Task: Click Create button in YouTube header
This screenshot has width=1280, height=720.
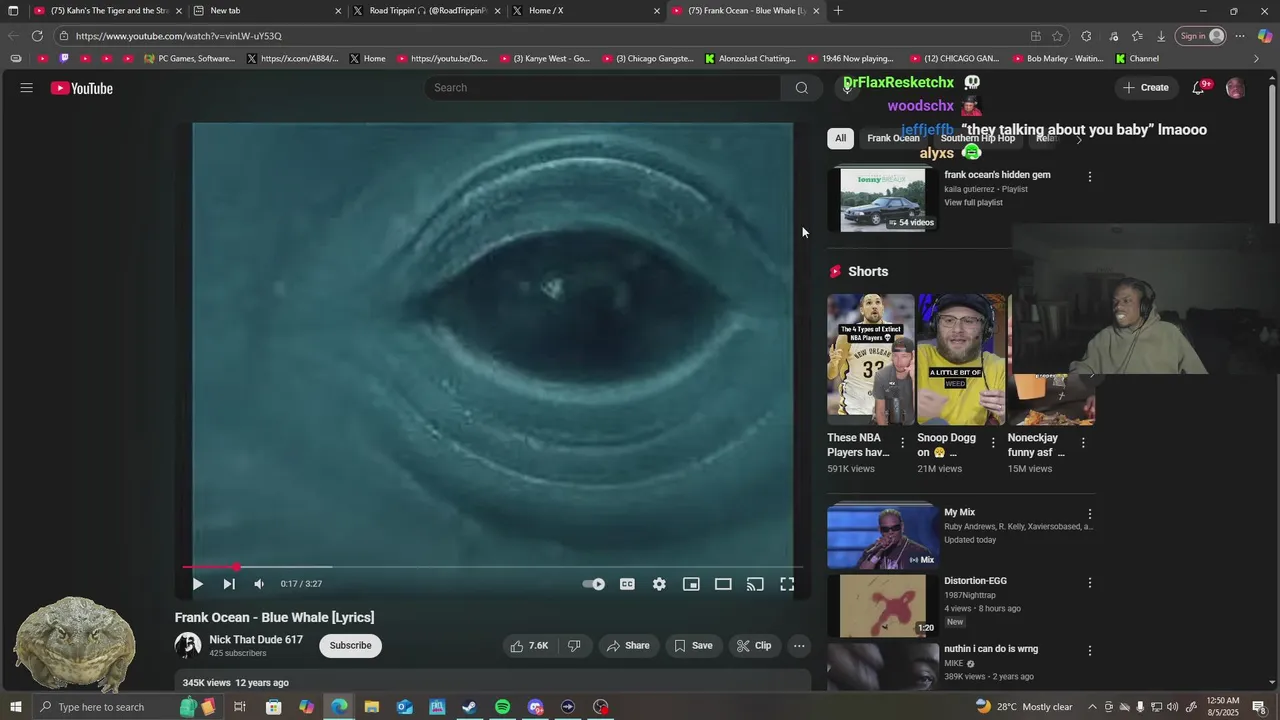Action: click(x=1146, y=88)
